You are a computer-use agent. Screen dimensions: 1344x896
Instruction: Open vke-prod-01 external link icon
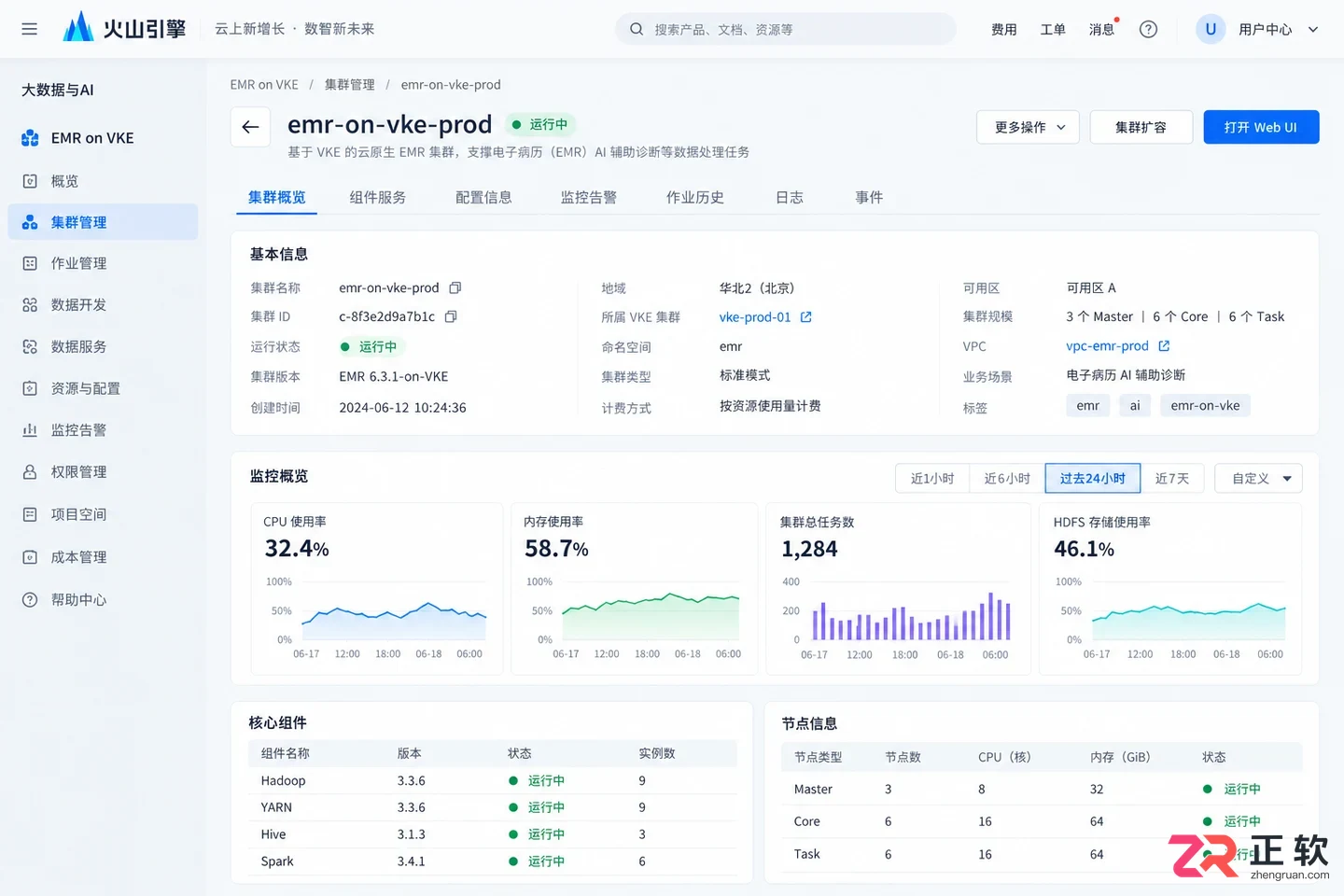[x=806, y=317]
